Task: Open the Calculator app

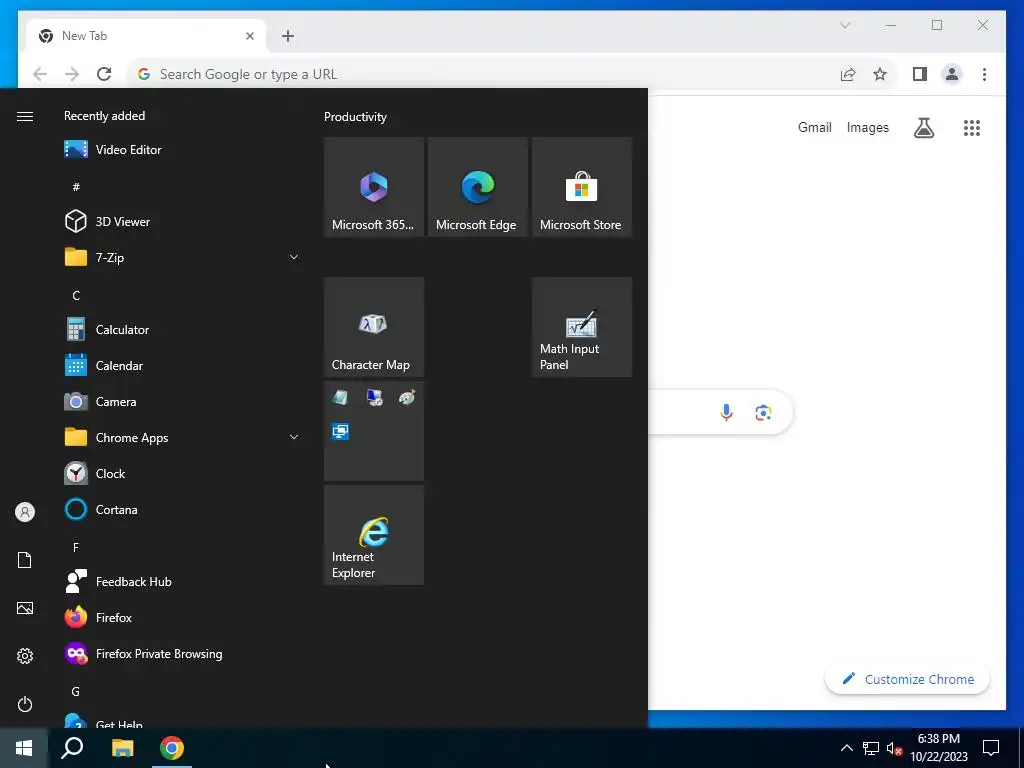Action: 180,330
